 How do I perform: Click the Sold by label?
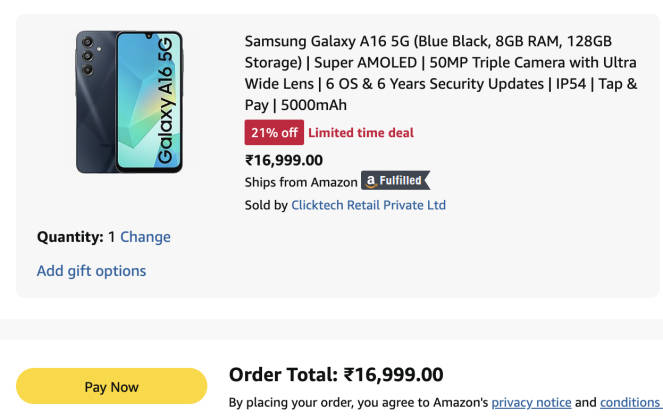266,205
